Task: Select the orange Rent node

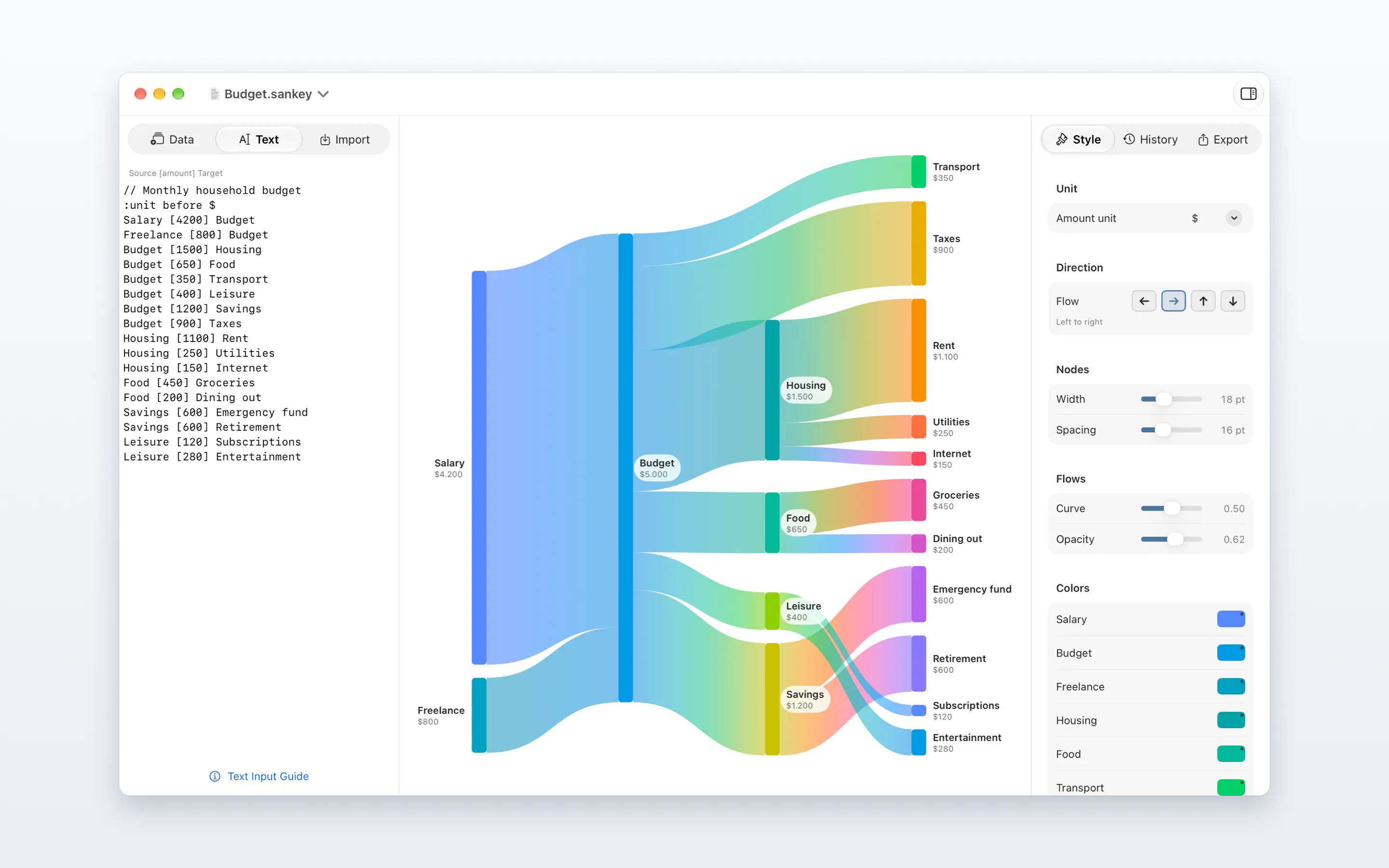Action: click(918, 350)
